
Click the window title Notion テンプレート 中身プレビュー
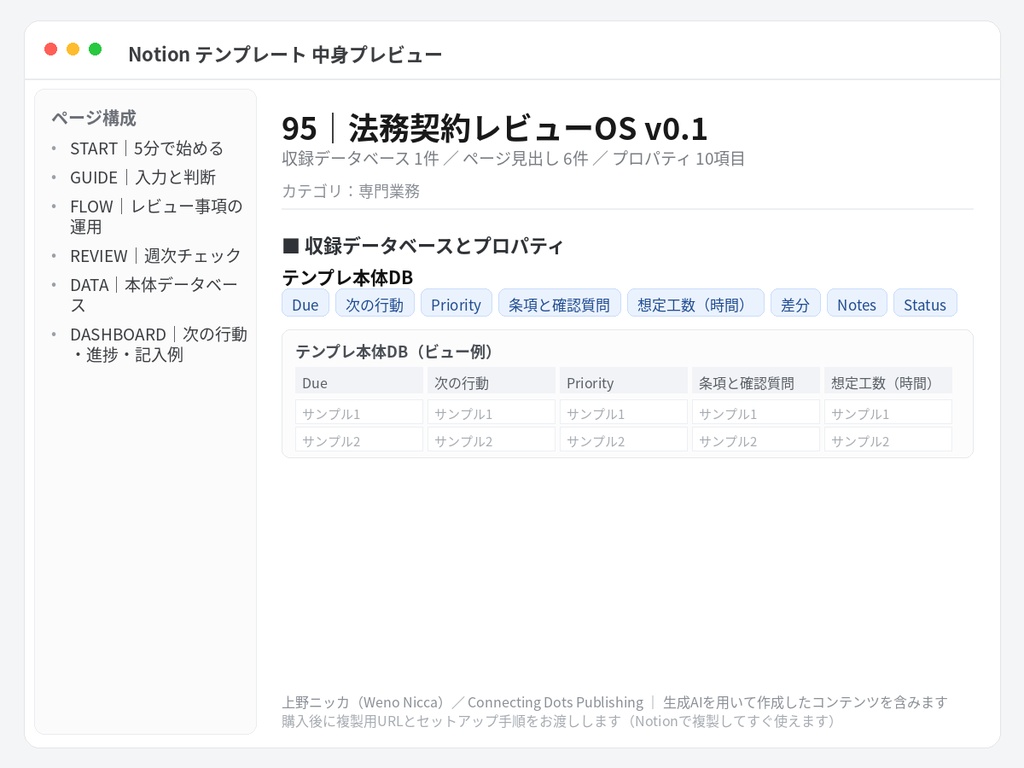click(x=285, y=54)
